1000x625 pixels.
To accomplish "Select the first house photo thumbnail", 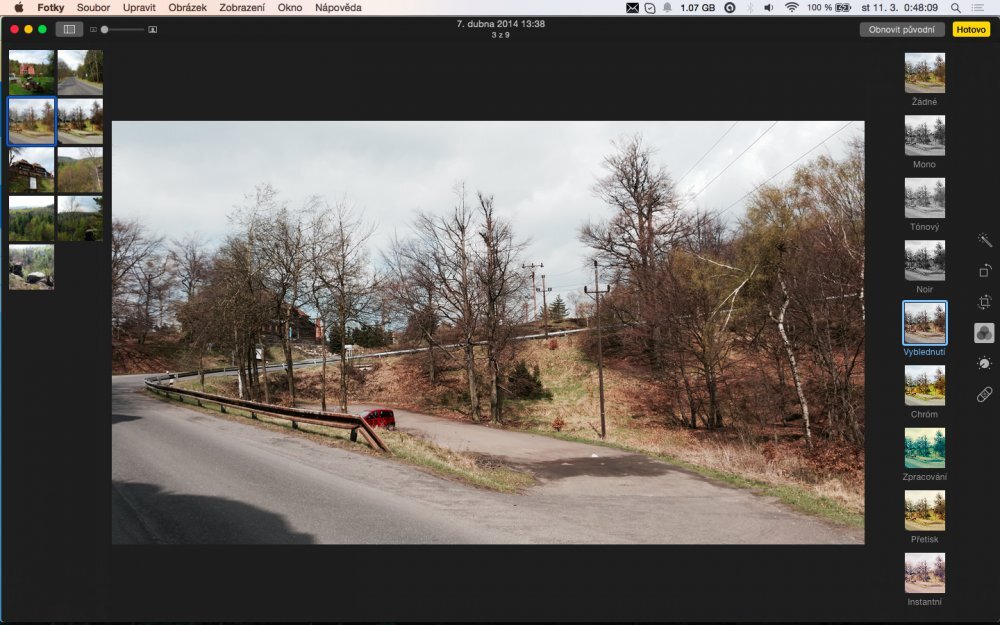I will 31,72.
